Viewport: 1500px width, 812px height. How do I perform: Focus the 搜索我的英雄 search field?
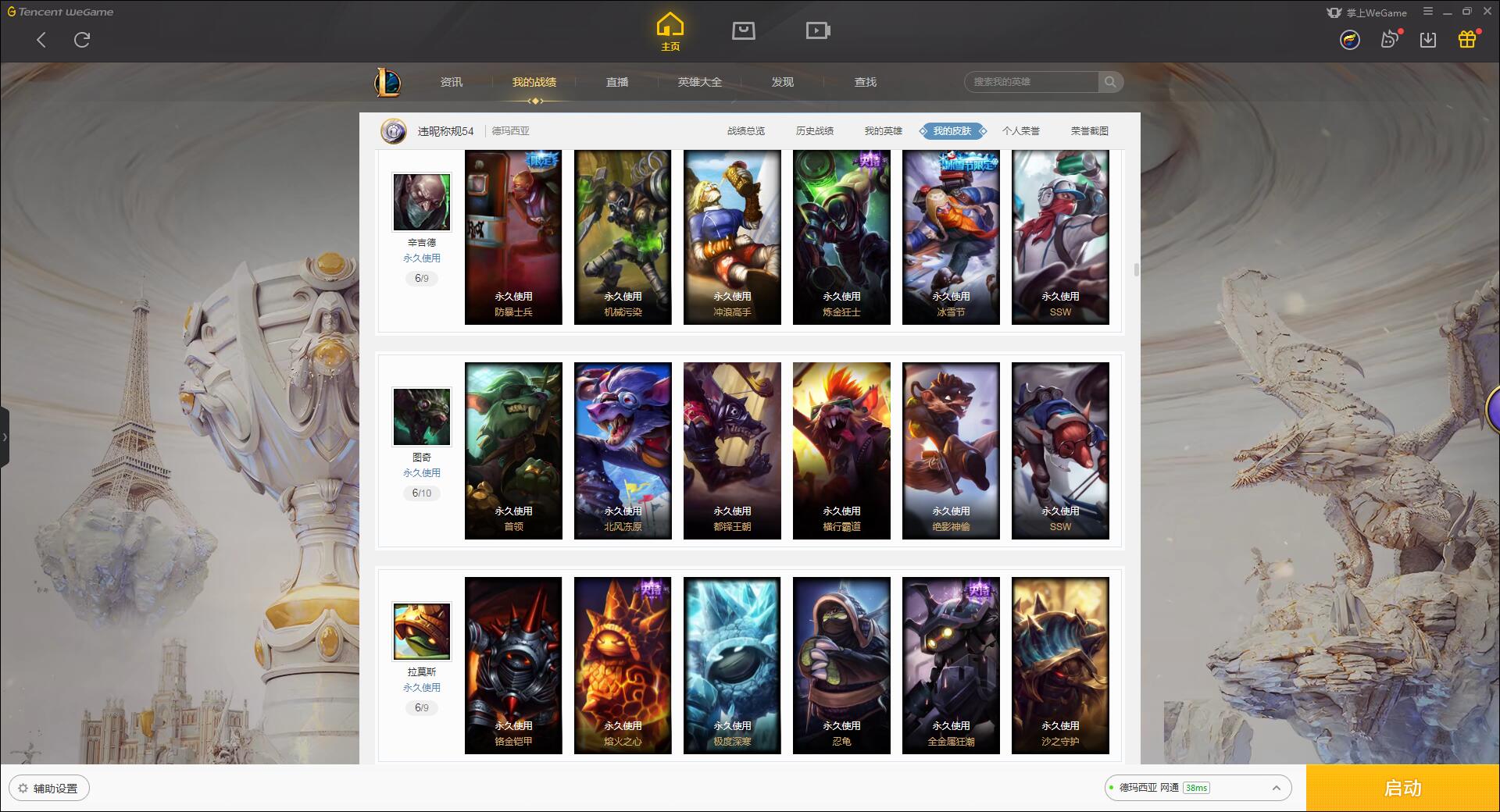(1032, 82)
